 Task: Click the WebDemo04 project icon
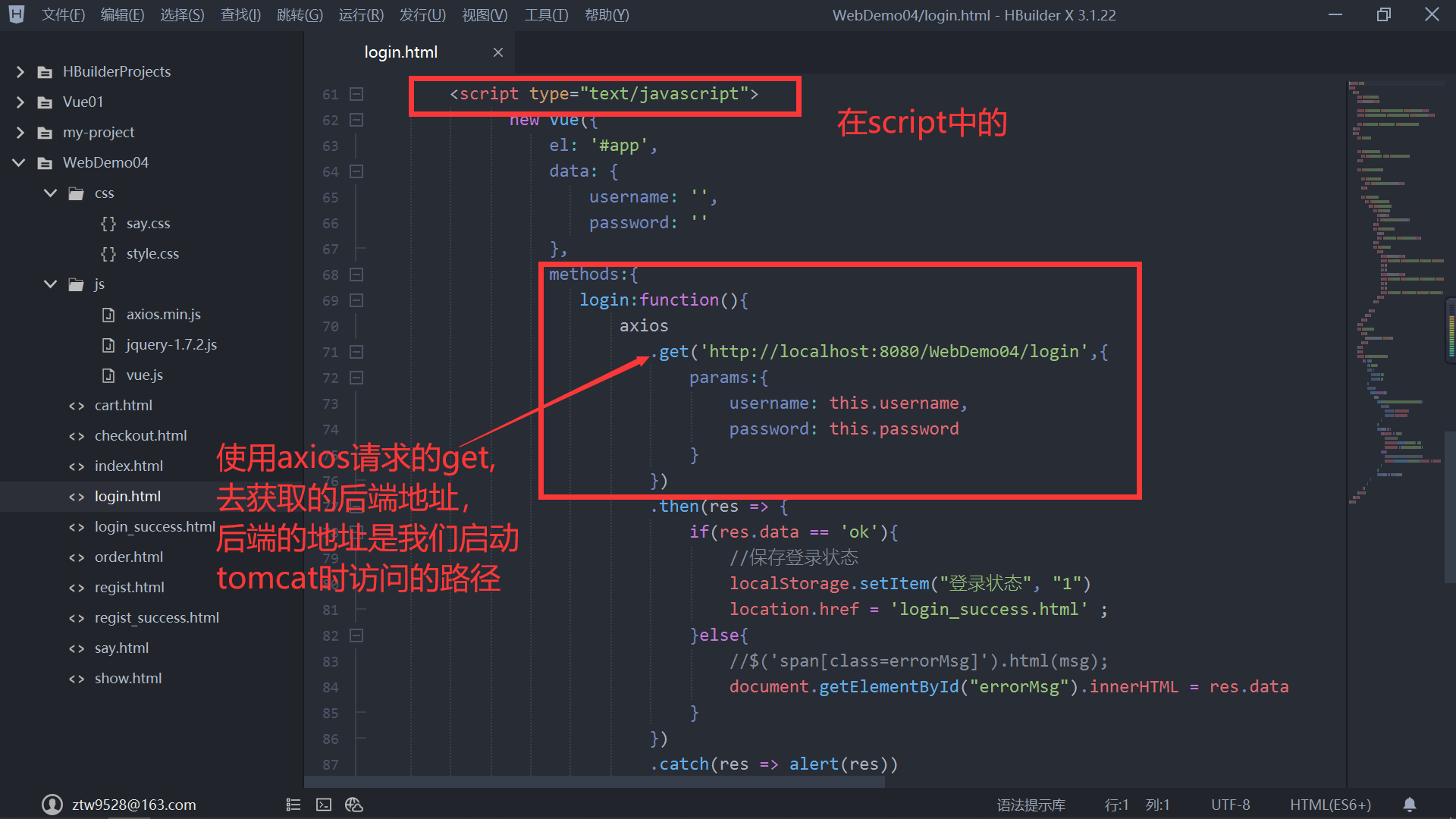point(45,163)
